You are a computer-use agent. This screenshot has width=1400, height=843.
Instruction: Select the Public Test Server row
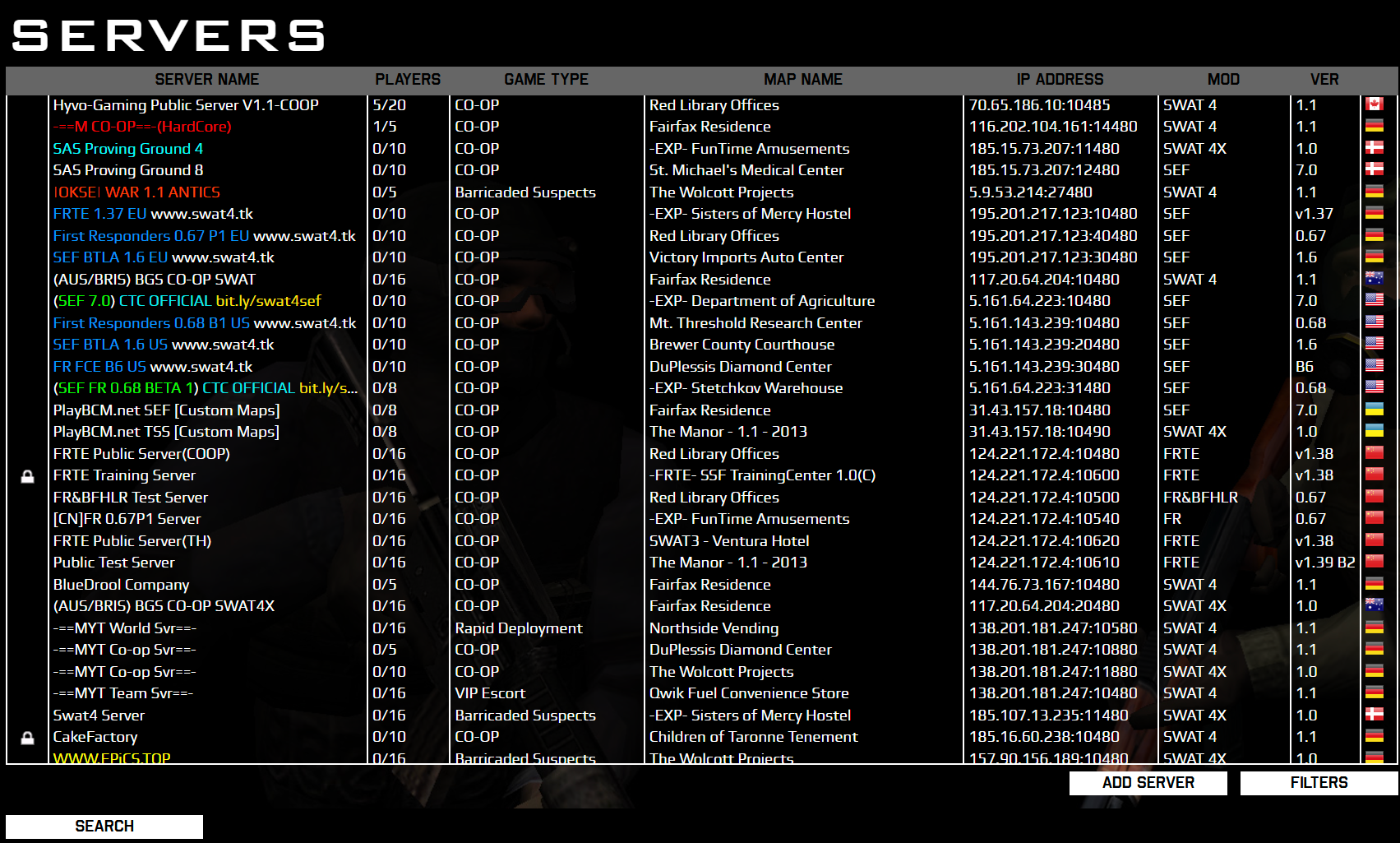113,562
